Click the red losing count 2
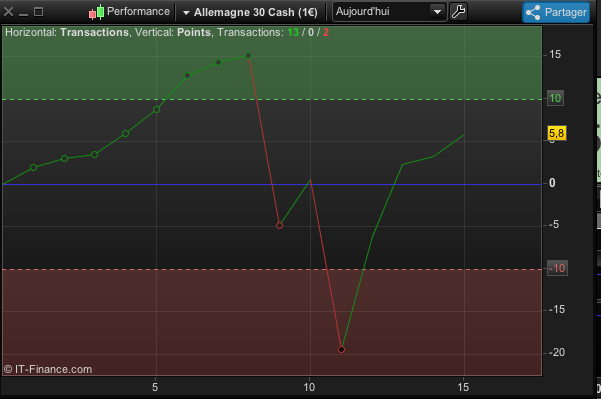 coord(326,33)
